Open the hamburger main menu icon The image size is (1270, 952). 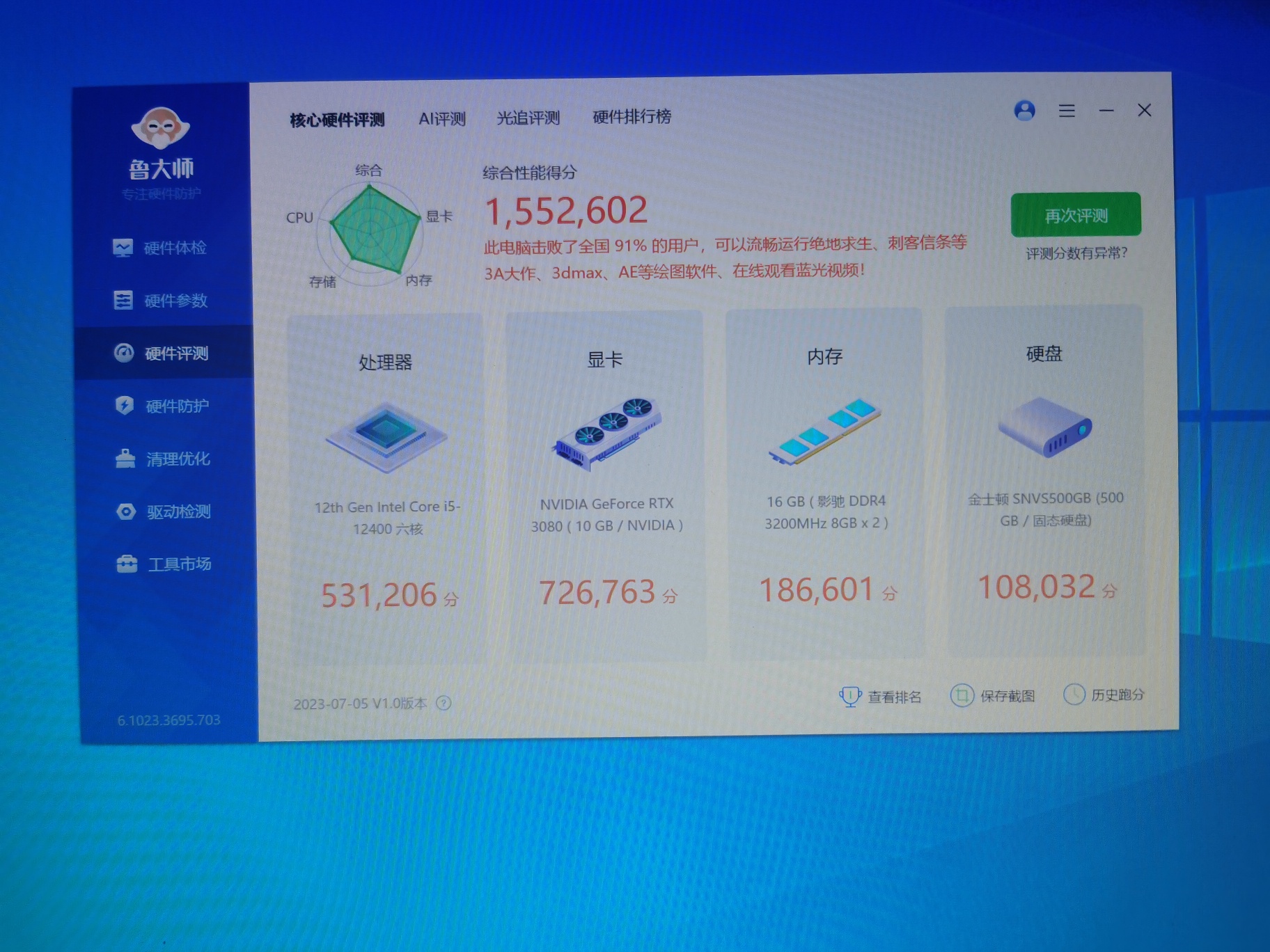click(1067, 111)
